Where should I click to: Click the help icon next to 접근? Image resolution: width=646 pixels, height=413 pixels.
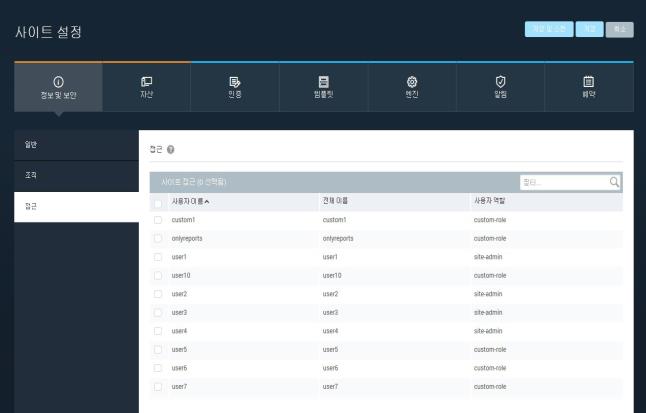click(x=171, y=150)
